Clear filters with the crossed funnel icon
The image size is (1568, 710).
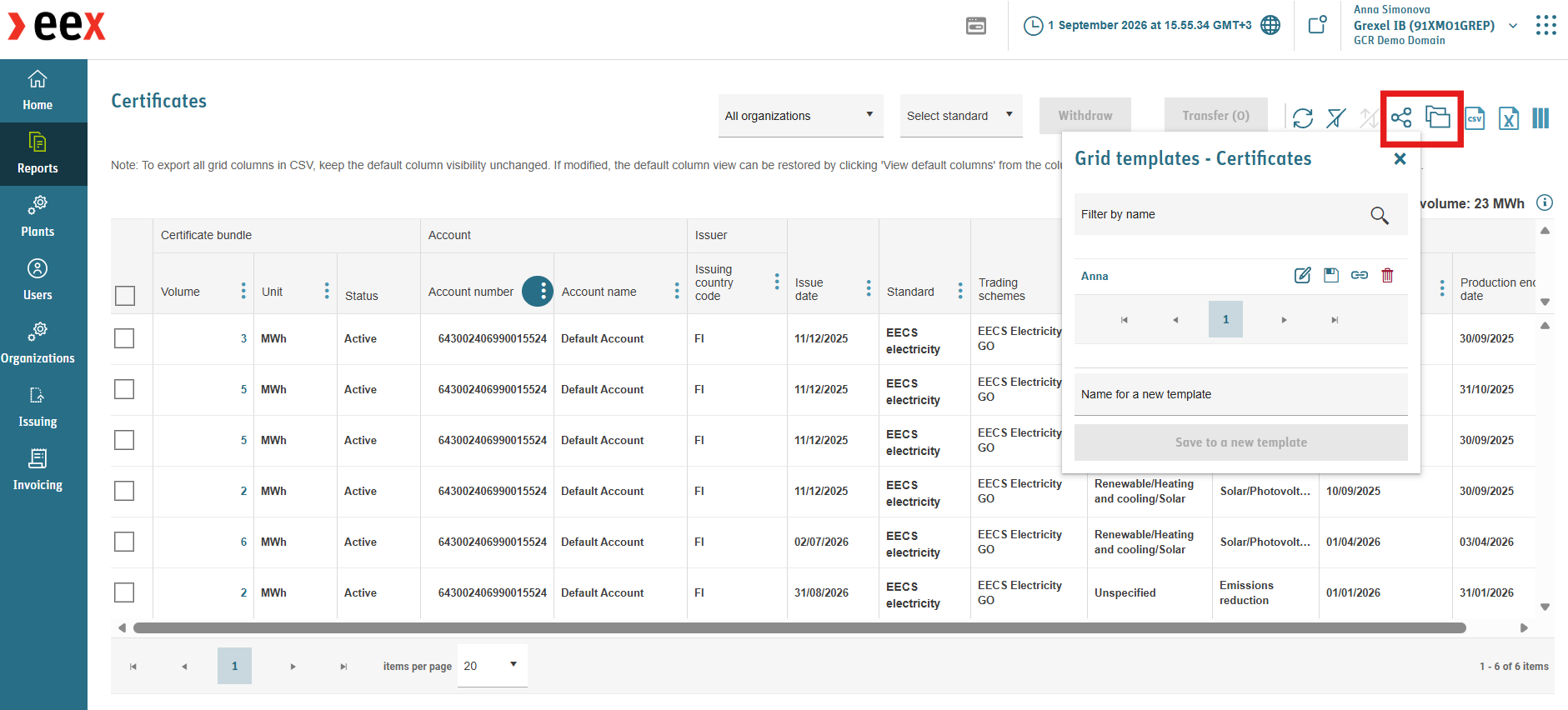[x=1336, y=118]
